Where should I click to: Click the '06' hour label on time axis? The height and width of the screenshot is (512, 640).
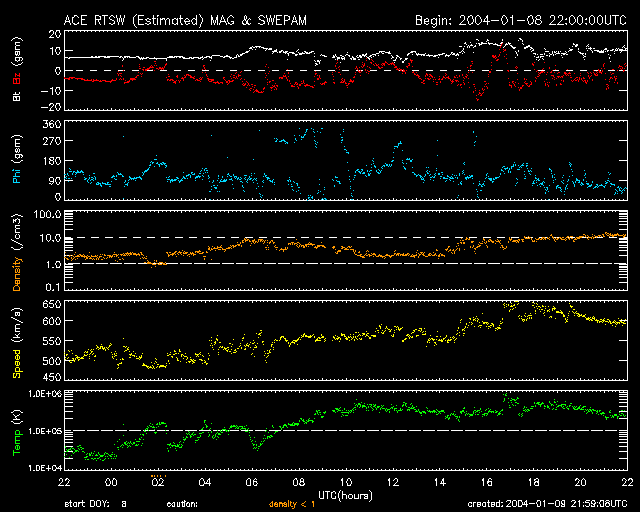252,482
